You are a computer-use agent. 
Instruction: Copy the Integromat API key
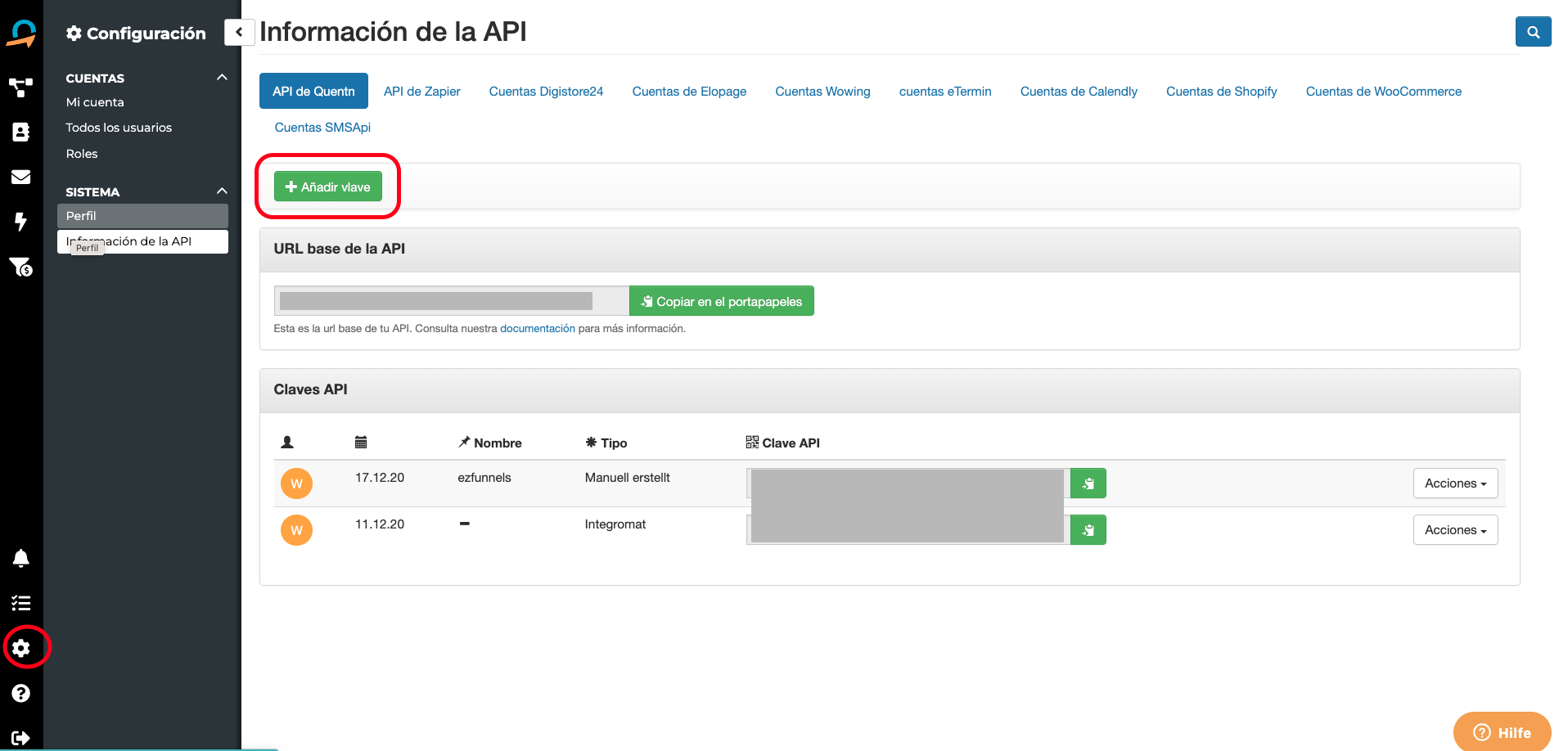point(1088,530)
